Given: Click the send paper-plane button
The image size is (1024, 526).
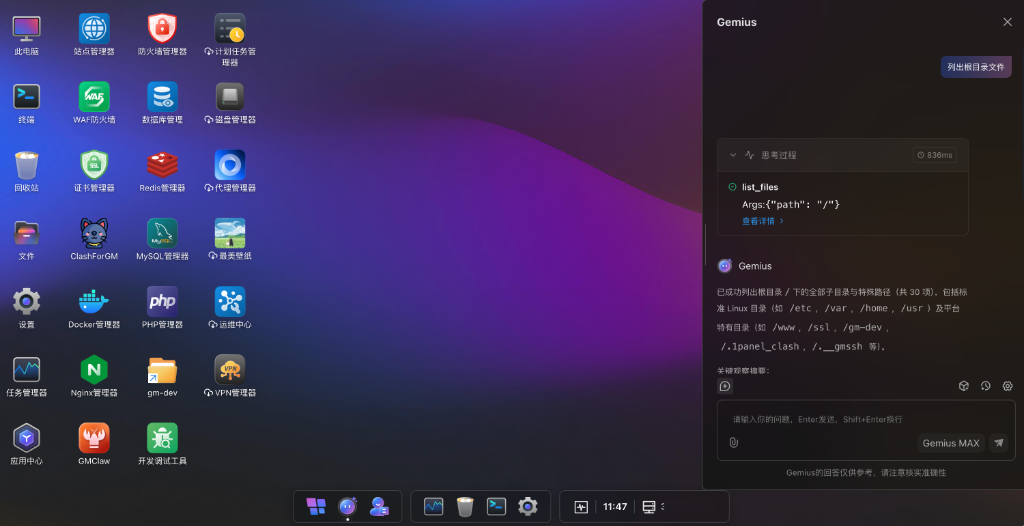Looking at the screenshot, I should [x=999, y=443].
